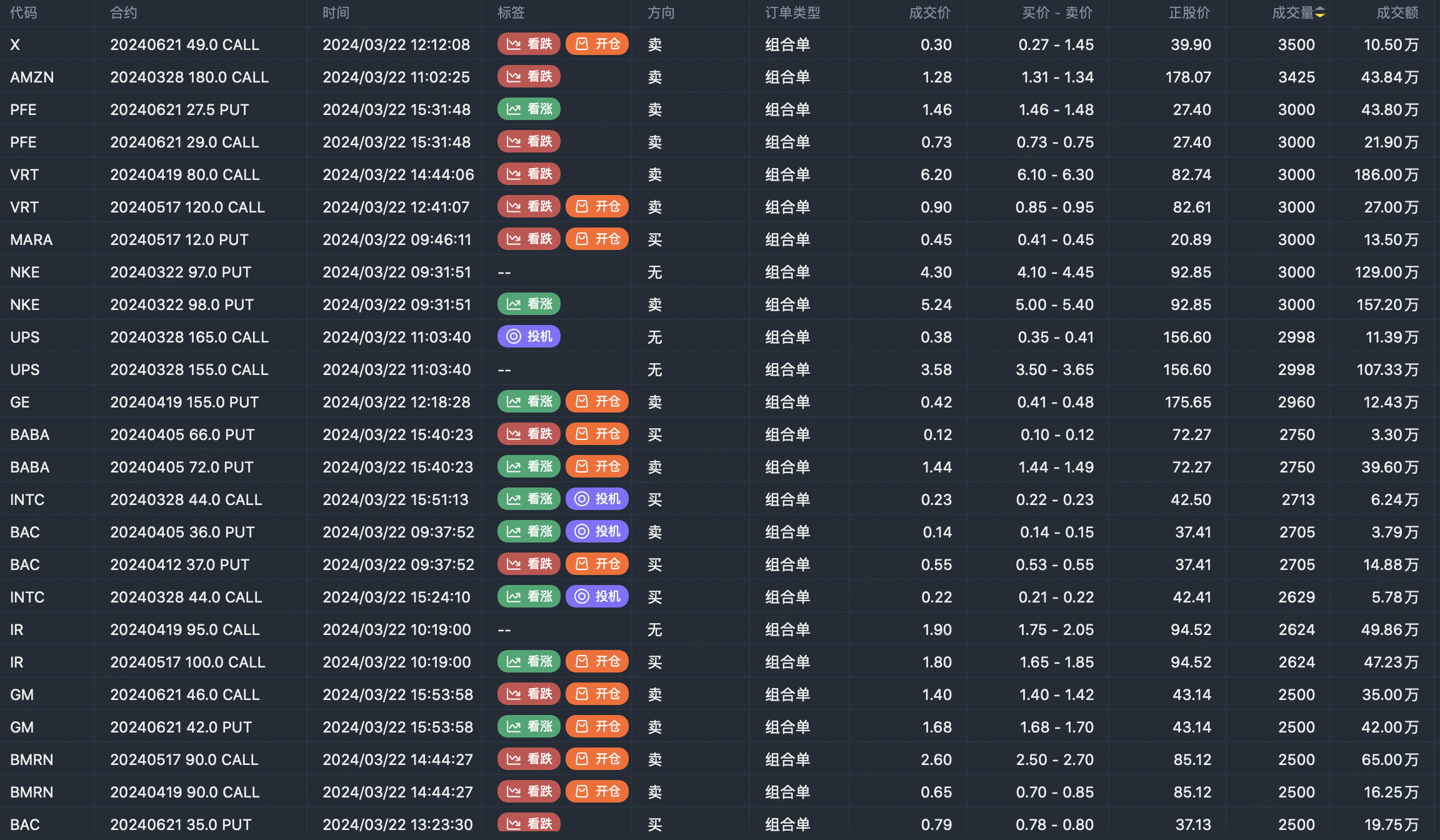The height and width of the screenshot is (840, 1440).
Task: Sort by 时间 column header
Action: [x=336, y=13]
